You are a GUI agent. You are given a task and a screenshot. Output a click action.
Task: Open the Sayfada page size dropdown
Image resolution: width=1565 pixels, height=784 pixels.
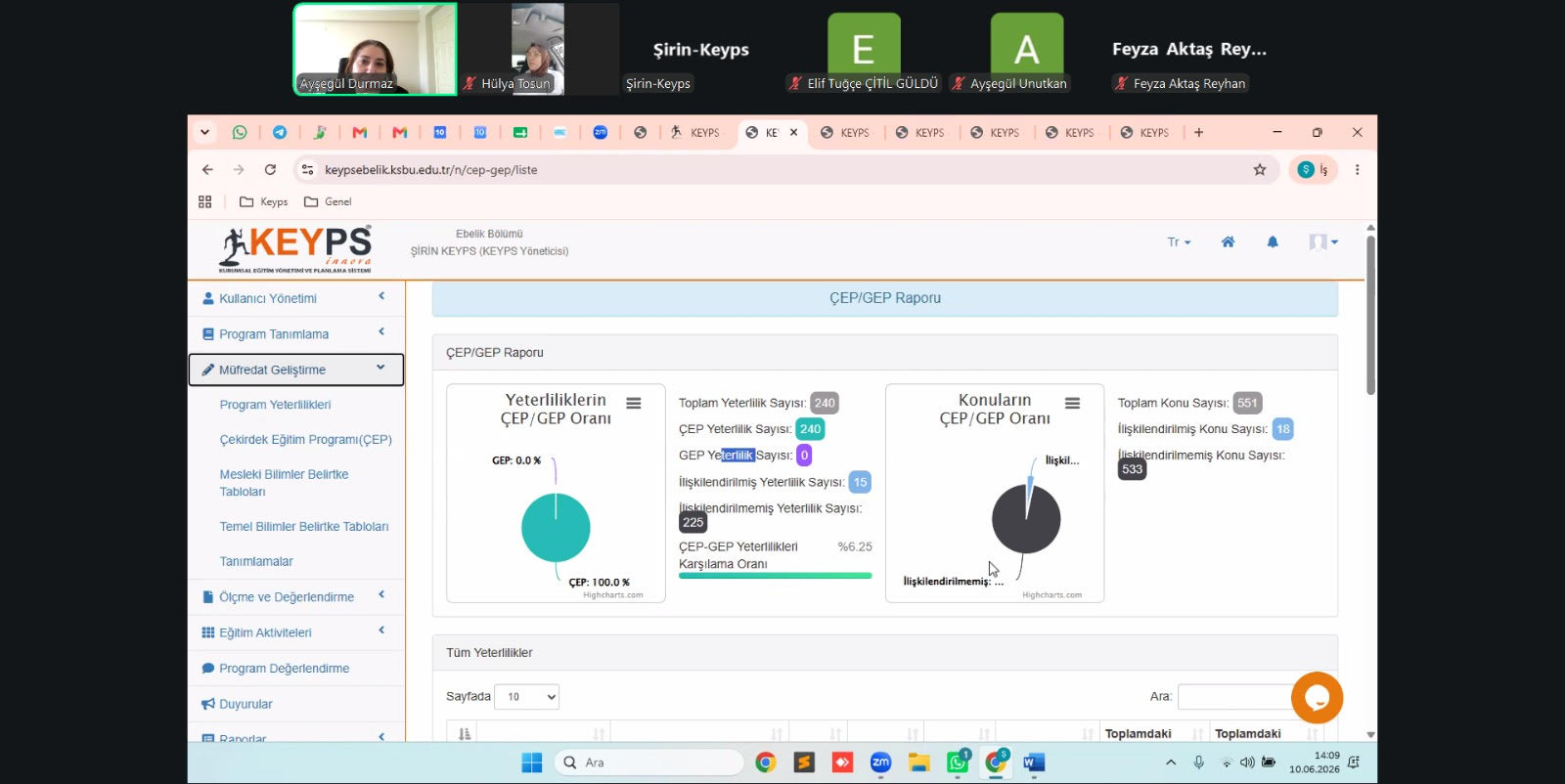tap(527, 696)
